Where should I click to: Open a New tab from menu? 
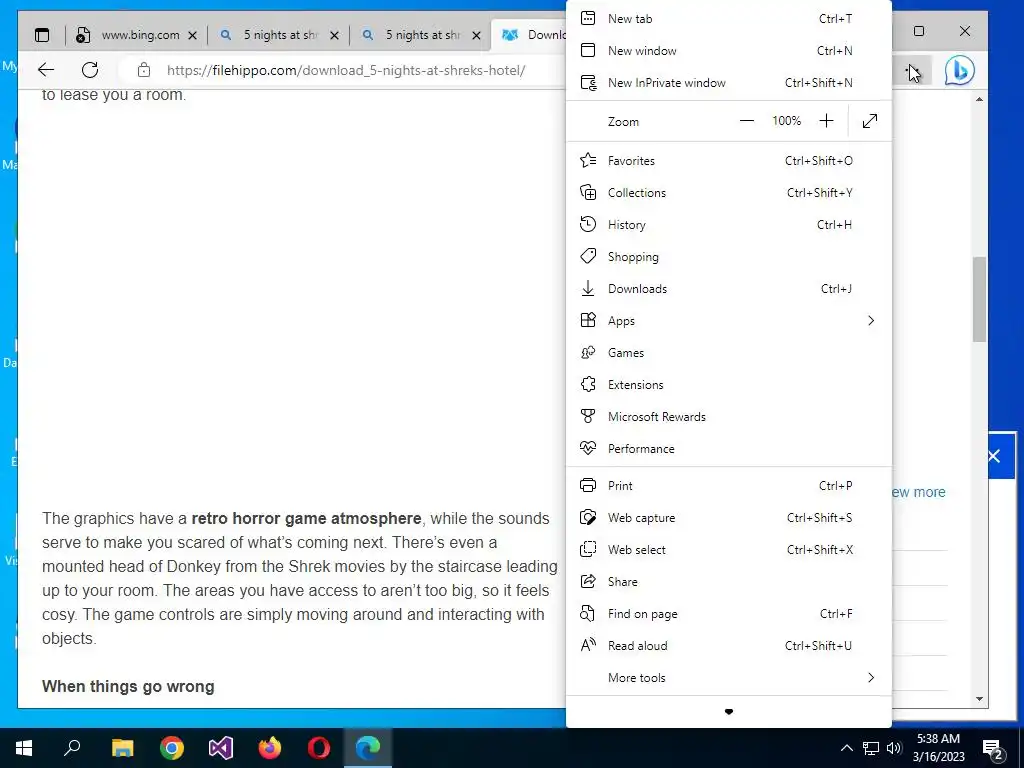[729, 19]
